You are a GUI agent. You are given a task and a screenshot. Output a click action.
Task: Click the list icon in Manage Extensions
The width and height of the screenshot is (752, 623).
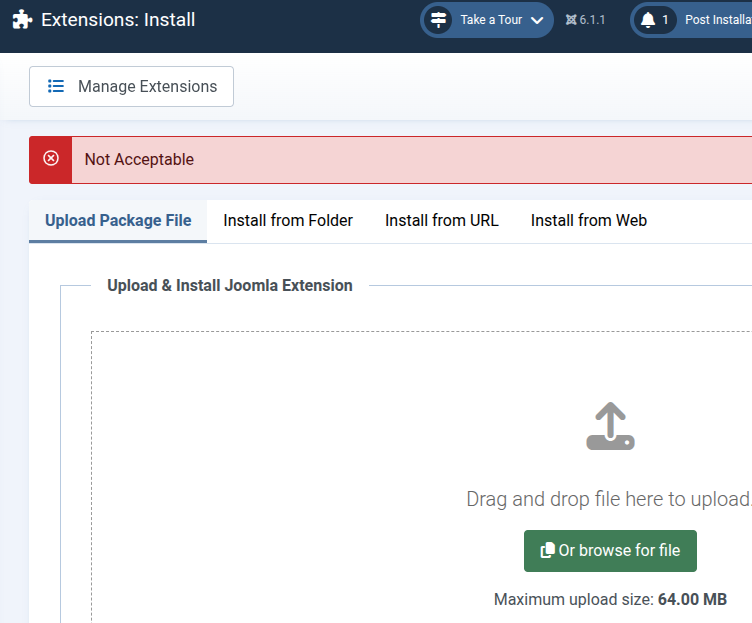[x=56, y=86]
